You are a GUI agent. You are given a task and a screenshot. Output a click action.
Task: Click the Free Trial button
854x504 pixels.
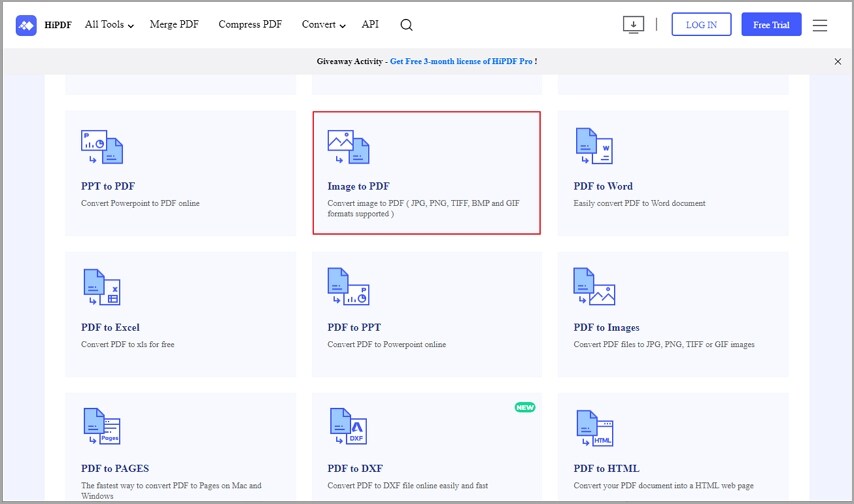(x=771, y=25)
